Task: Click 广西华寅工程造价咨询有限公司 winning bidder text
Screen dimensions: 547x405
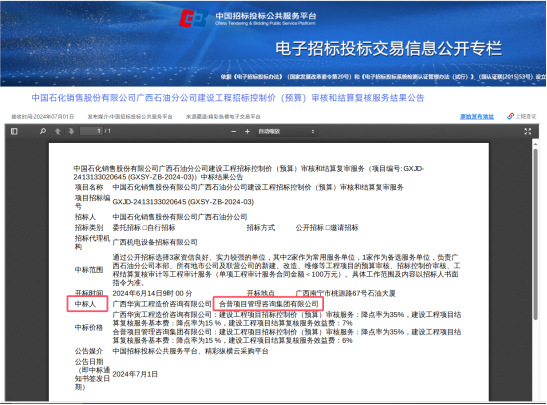Action: click(162, 304)
